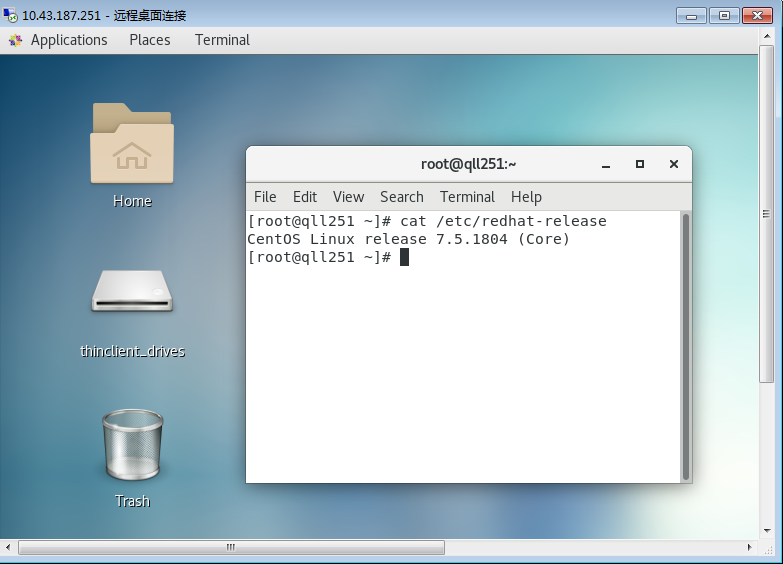The height and width of the screenshot is (564, 783).
Task: Click the "Home" label under folder icon
Action: (x=132, y=201)
